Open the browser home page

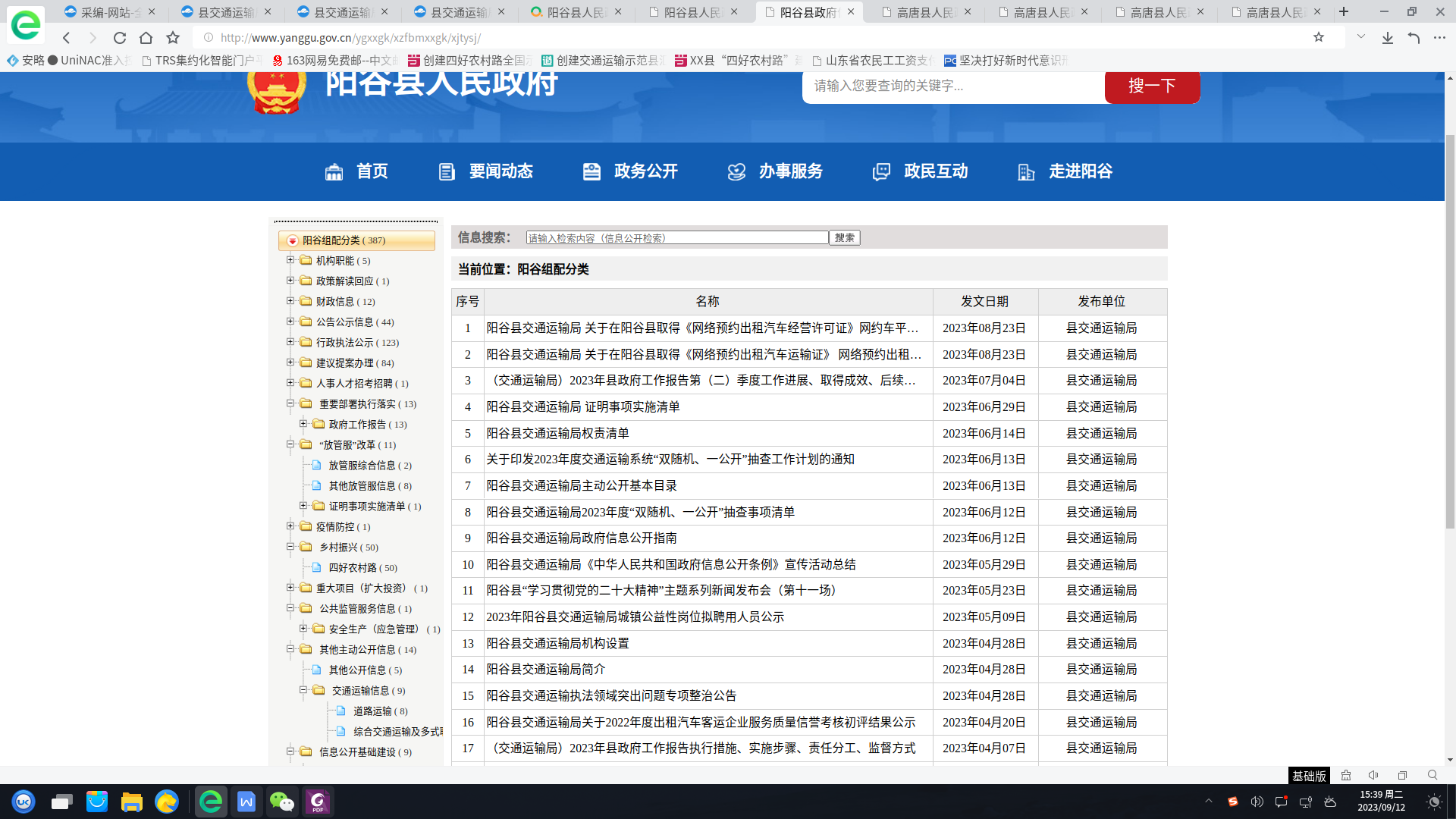click(x=146, y=38)
